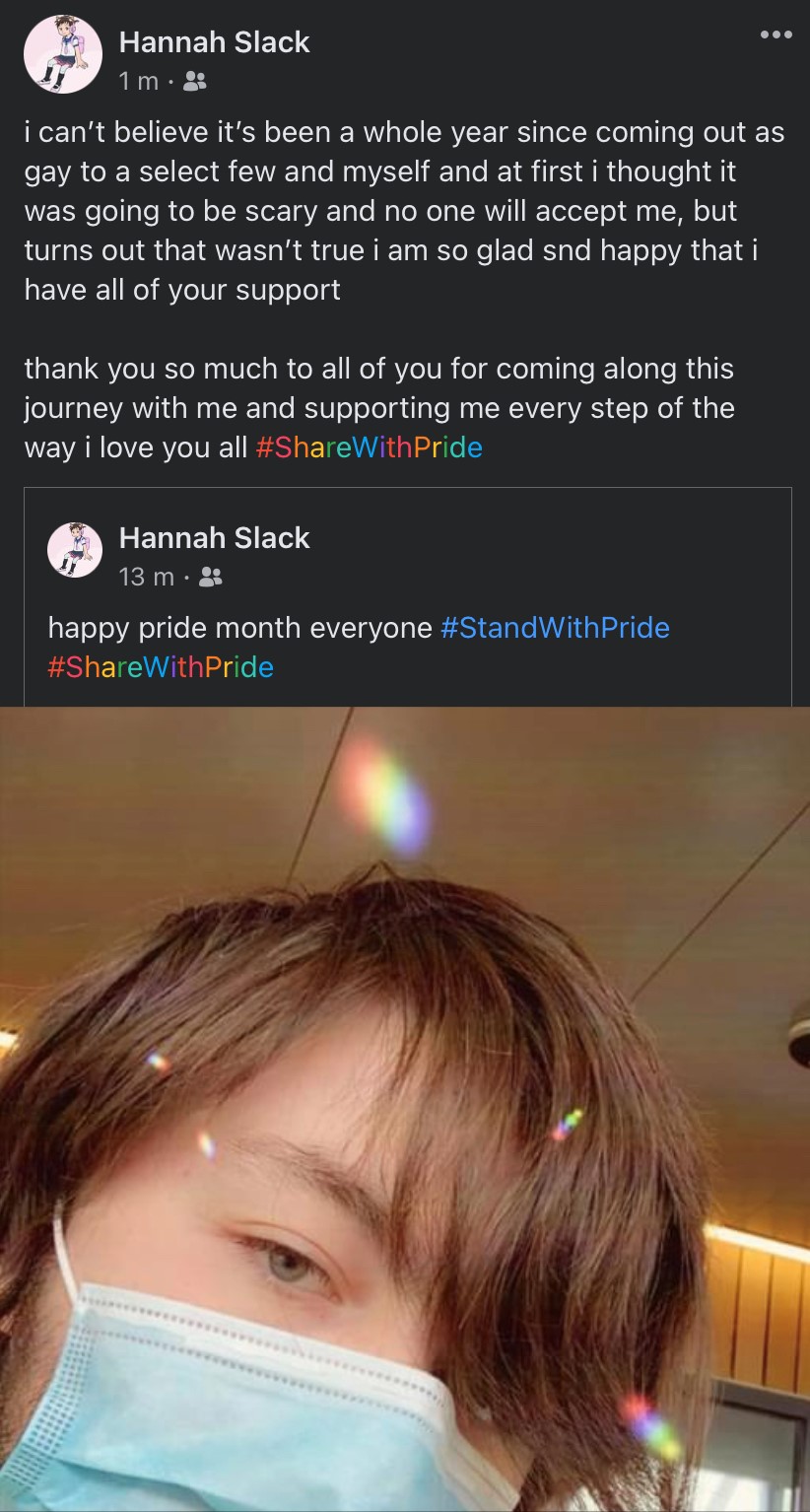This screenshot has height=1512, width=810.
Task: Open Hannah Slack's profile from the top post name
Action: coord(214,41)
